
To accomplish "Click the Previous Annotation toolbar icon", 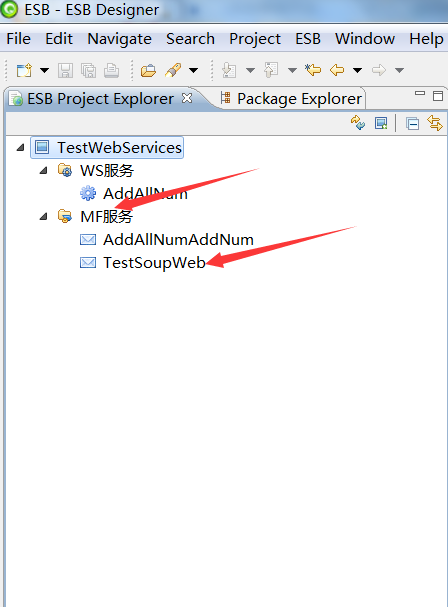I will coord(271,70).
